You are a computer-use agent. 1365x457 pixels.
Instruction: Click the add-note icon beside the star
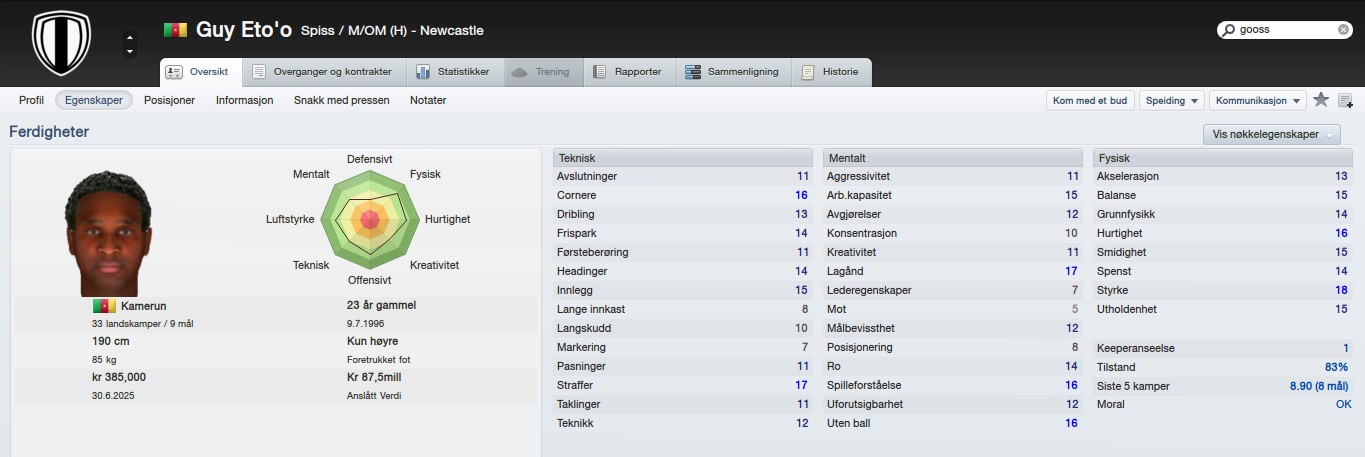pyautogui.click(x=1345, y=100)
